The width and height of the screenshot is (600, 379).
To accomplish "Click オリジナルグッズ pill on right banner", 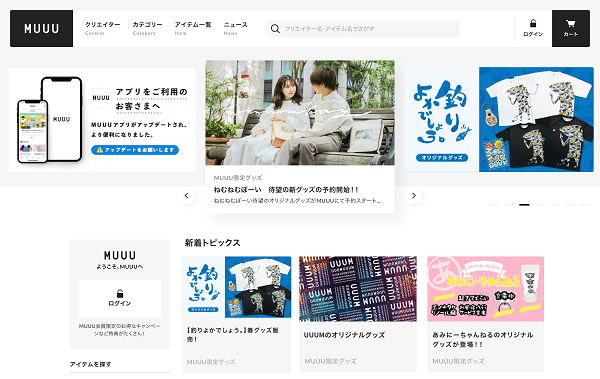I will [442, 158].
